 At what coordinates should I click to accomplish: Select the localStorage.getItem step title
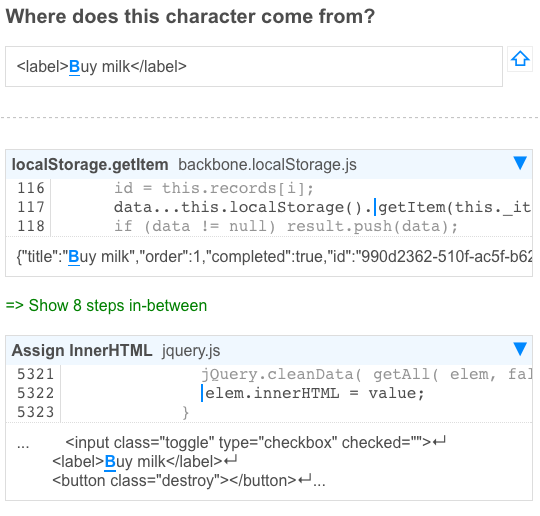coord(90,164)
